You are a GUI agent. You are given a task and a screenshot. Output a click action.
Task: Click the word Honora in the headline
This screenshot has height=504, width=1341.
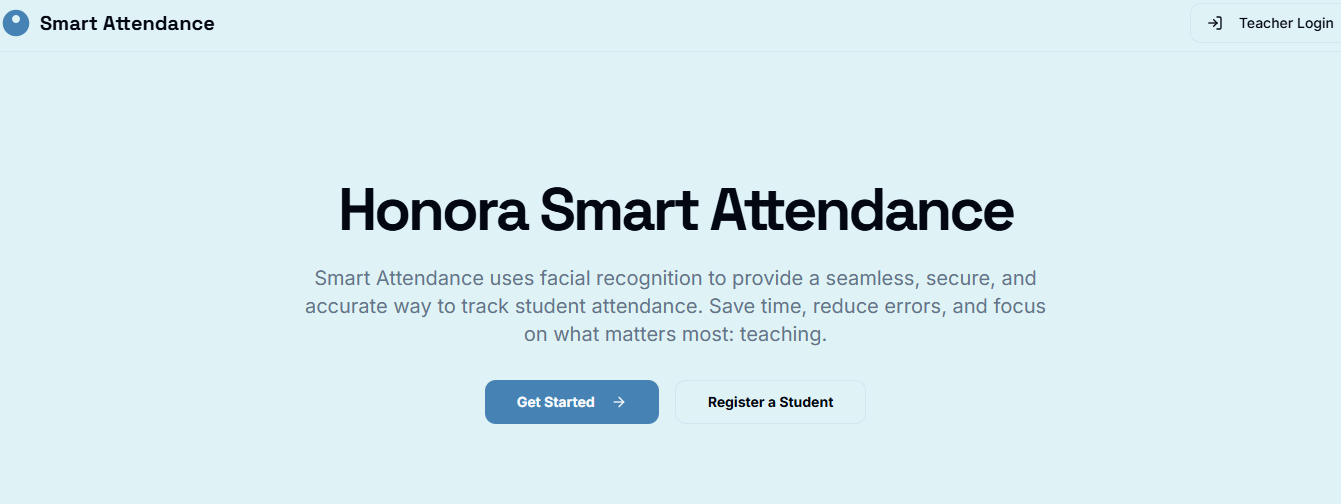pyautogui.click(x=433, y=211)
